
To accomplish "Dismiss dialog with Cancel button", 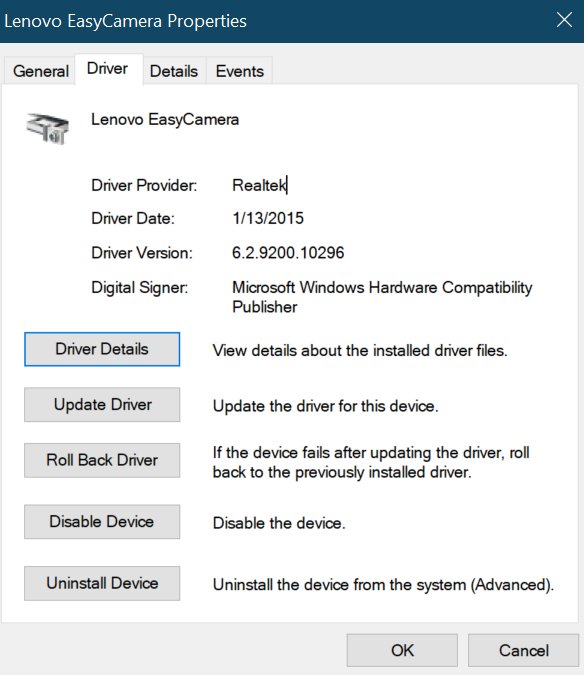I will [524, 650].
